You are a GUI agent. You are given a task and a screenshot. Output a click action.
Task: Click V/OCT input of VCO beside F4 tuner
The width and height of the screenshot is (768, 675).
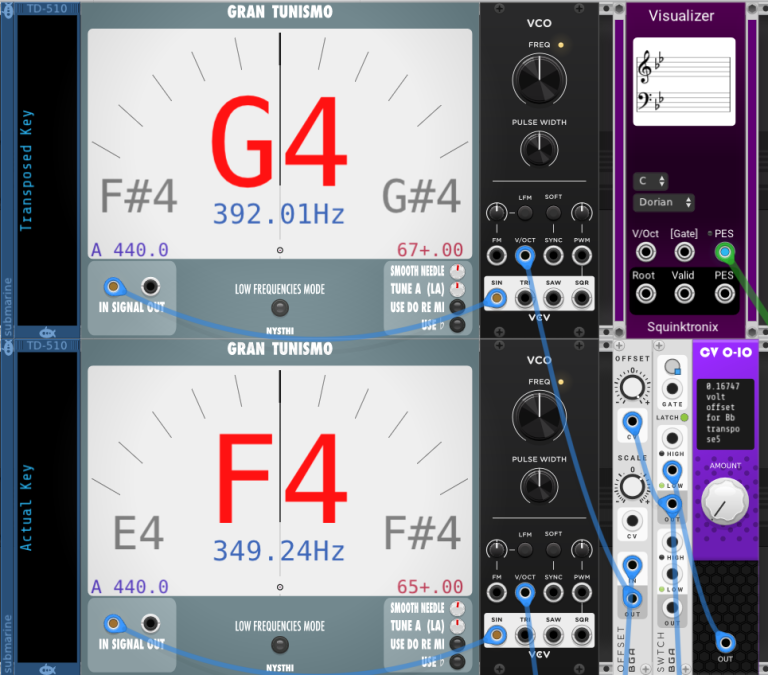[525, 592]
